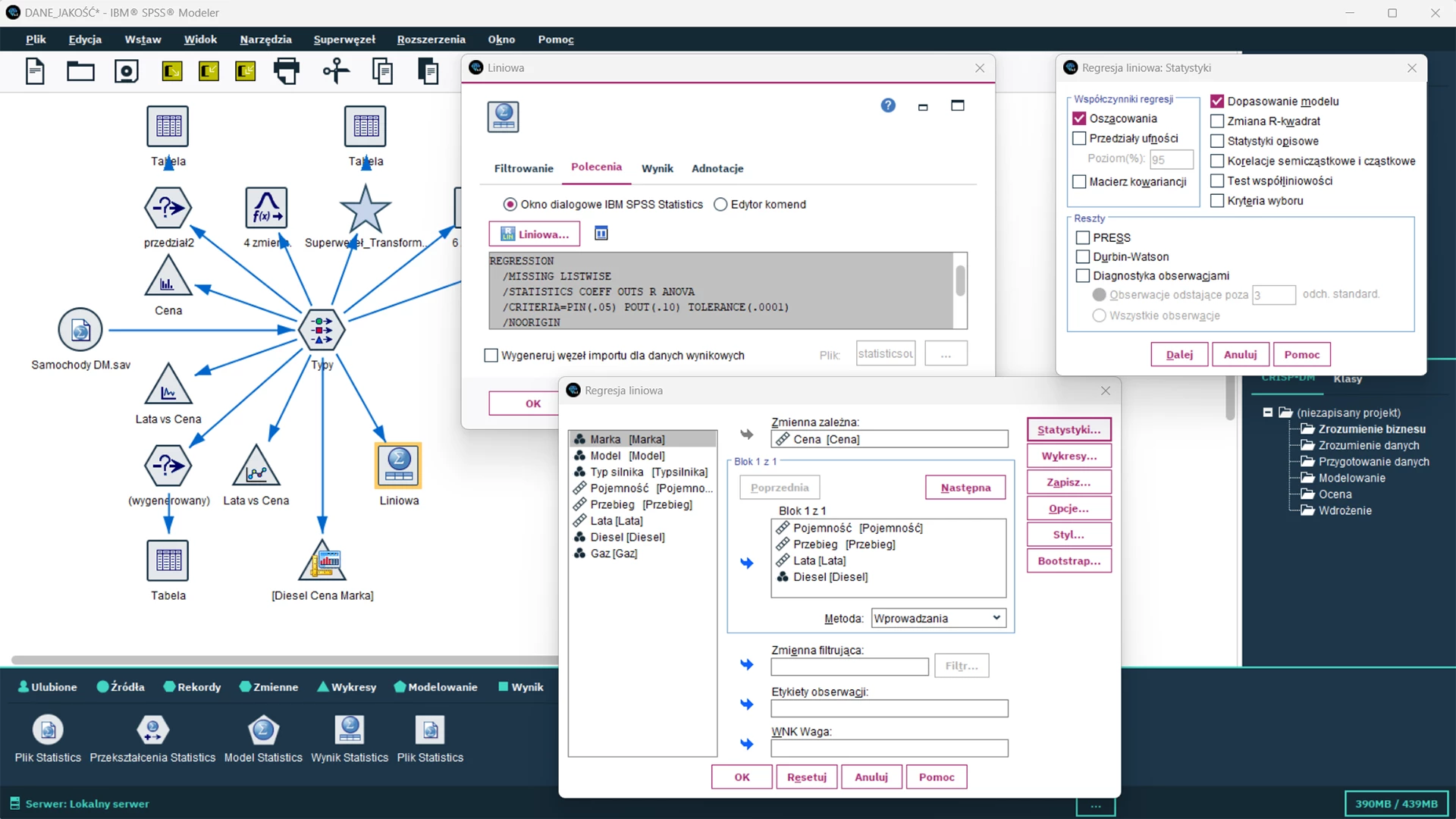
Task: Check Wygeneruj węzeł importu dla danych wynikowych
Action: (491, 355)
